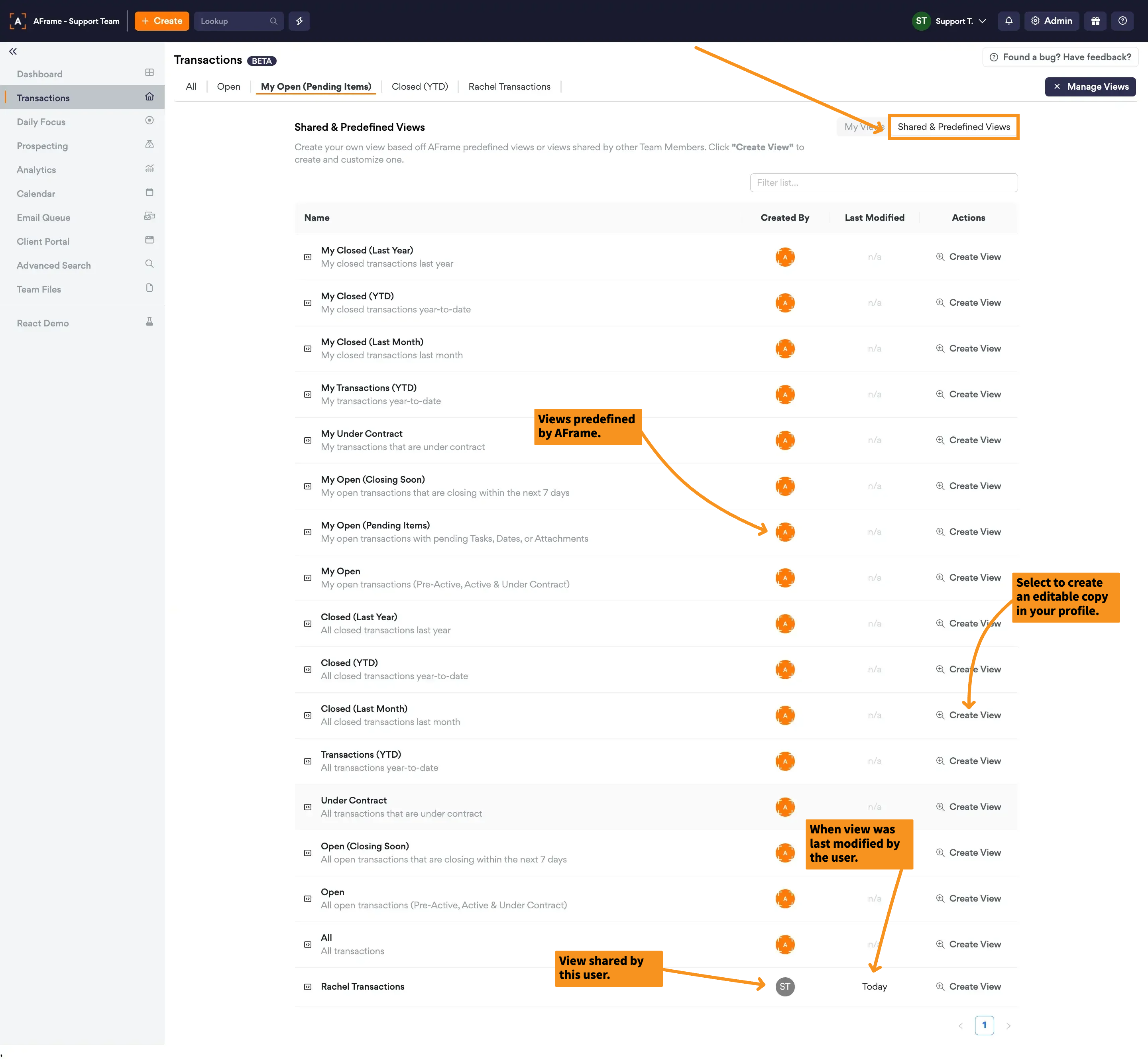Screen dimensions: 1148x1059
Task: Expand the My Closed (Last Year) row icon
Action: click(x=308, y=257)
